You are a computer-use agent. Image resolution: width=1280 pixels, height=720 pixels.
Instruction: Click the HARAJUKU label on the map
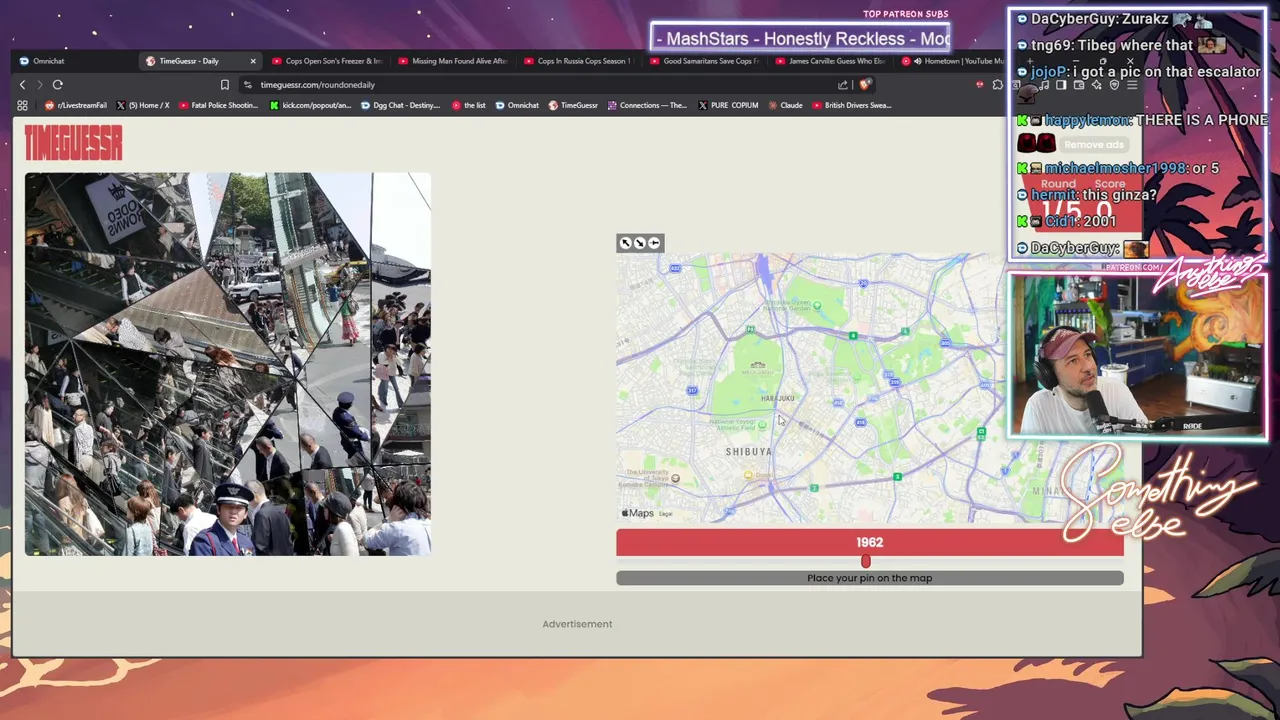point(778,398)
